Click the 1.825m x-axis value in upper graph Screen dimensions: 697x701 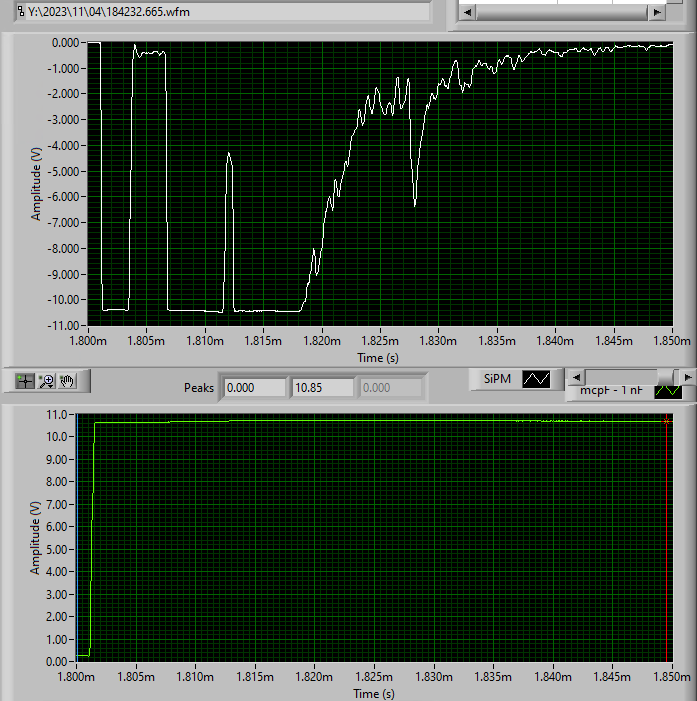tap(380, 341)
